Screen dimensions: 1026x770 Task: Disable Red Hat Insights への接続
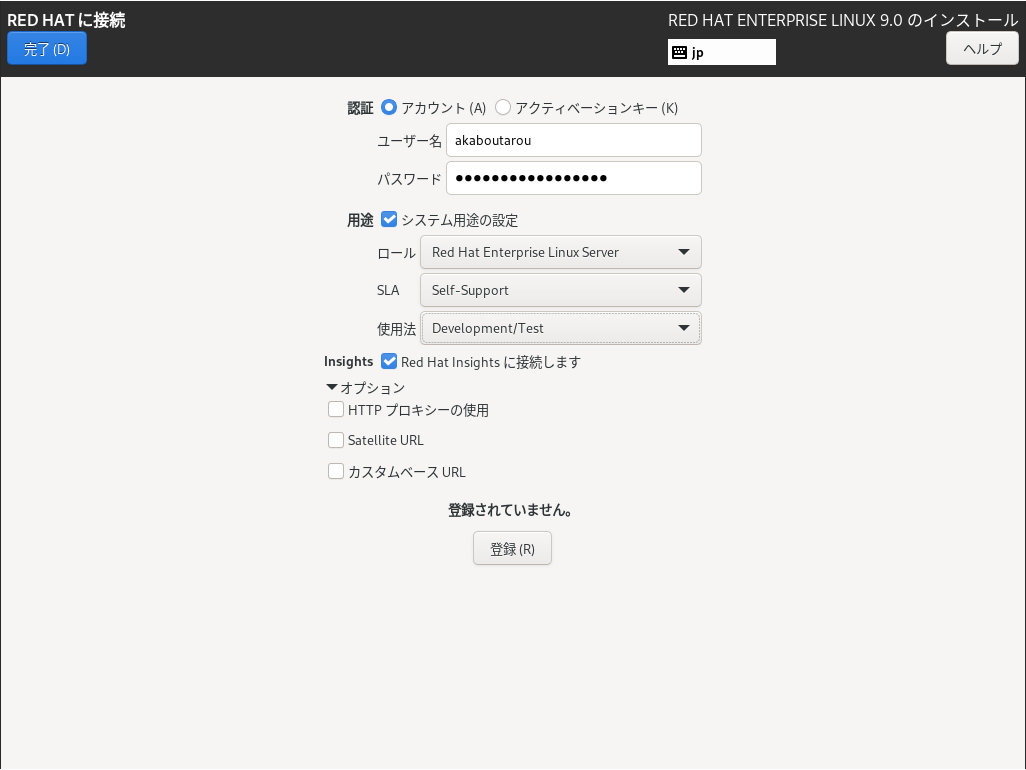tap(388, 361)
